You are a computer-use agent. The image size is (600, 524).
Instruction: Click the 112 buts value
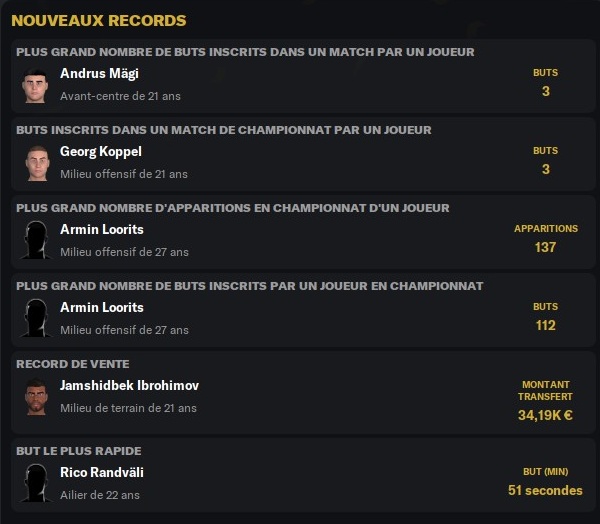(545, 325)
